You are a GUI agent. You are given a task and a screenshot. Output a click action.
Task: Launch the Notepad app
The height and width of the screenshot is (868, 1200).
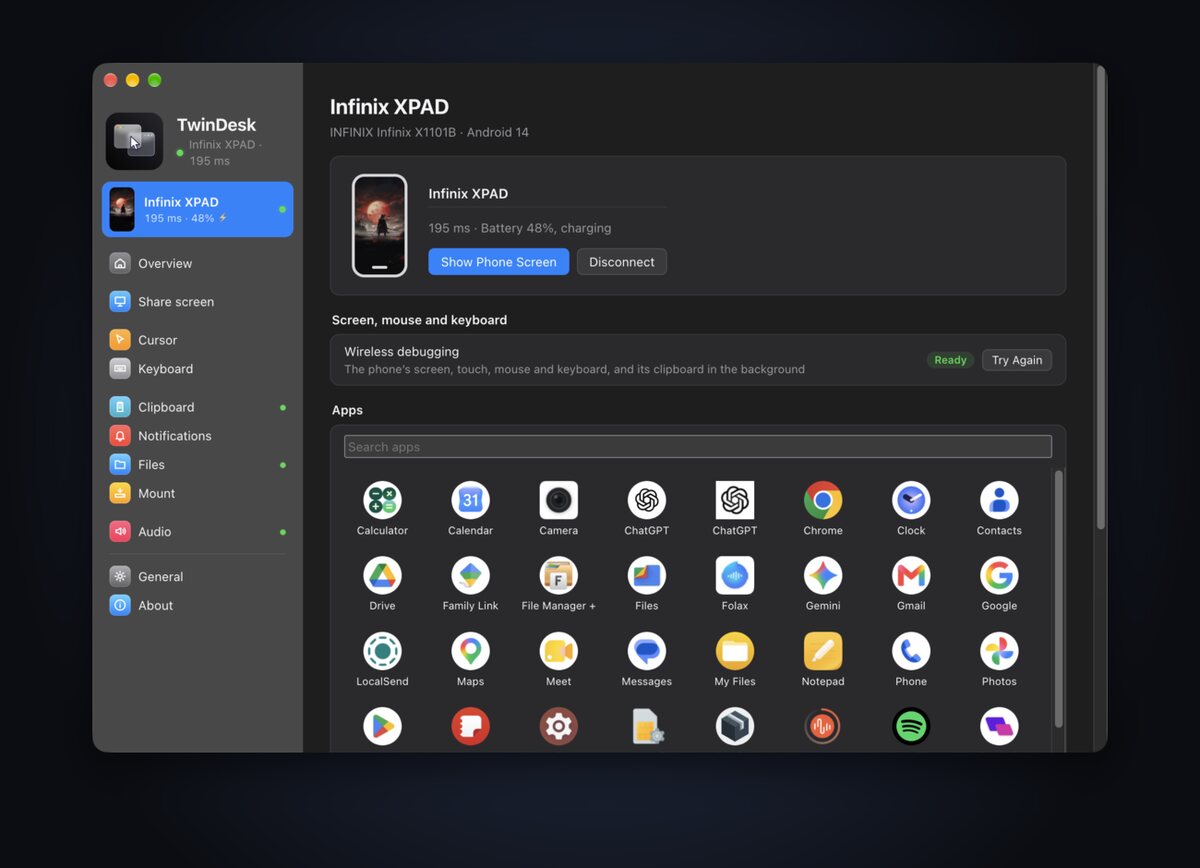point(823,651)
